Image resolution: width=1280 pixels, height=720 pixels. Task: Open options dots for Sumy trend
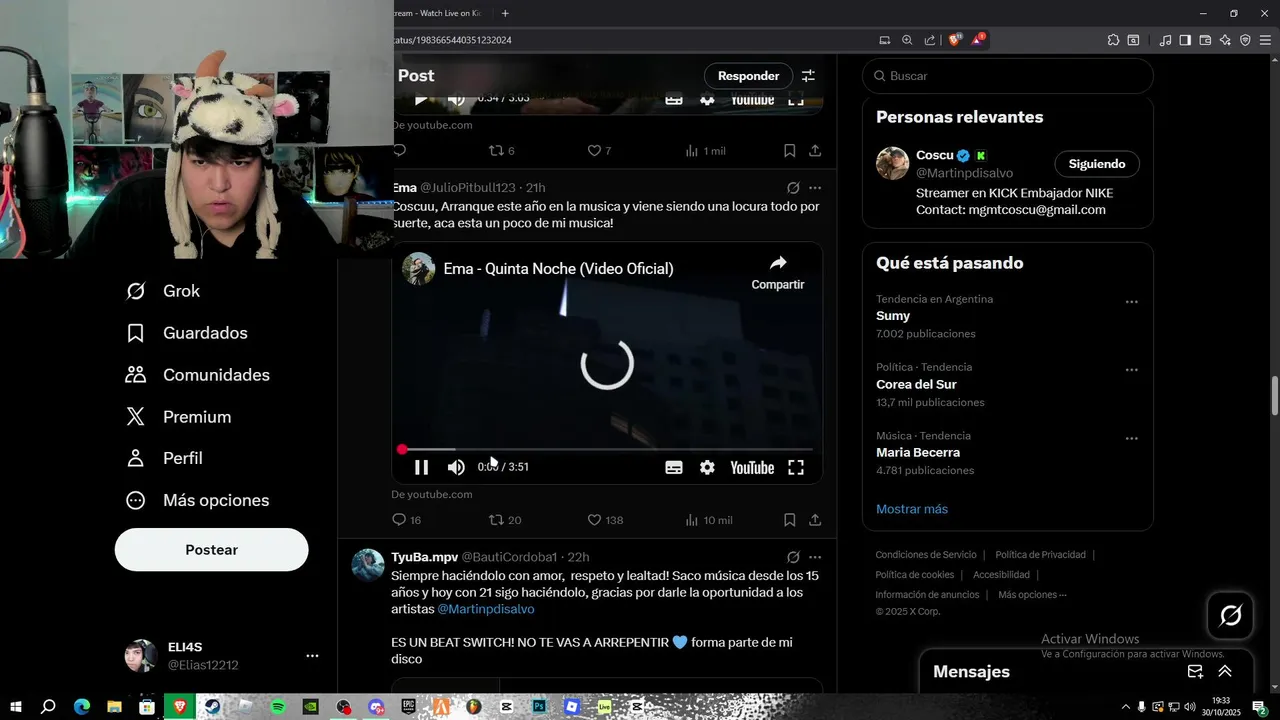(1132, 302)
